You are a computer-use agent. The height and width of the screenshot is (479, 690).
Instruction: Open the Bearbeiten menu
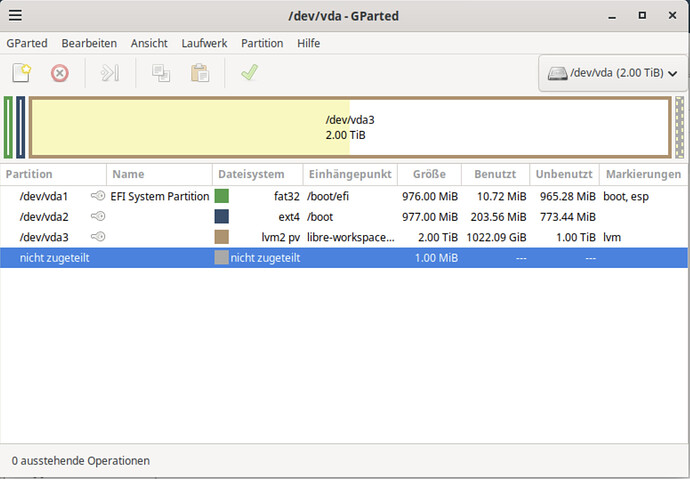coord(89,43)
